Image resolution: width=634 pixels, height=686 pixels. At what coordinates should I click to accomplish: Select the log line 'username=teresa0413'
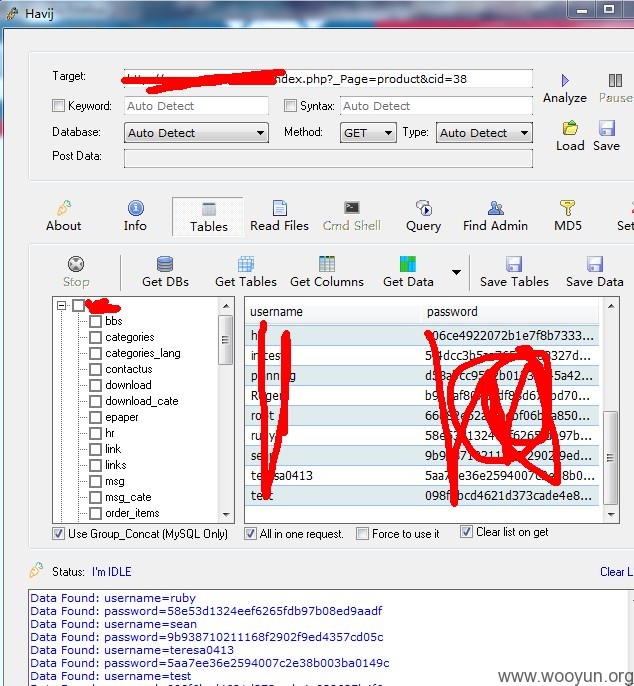click(x=132, y=650)
